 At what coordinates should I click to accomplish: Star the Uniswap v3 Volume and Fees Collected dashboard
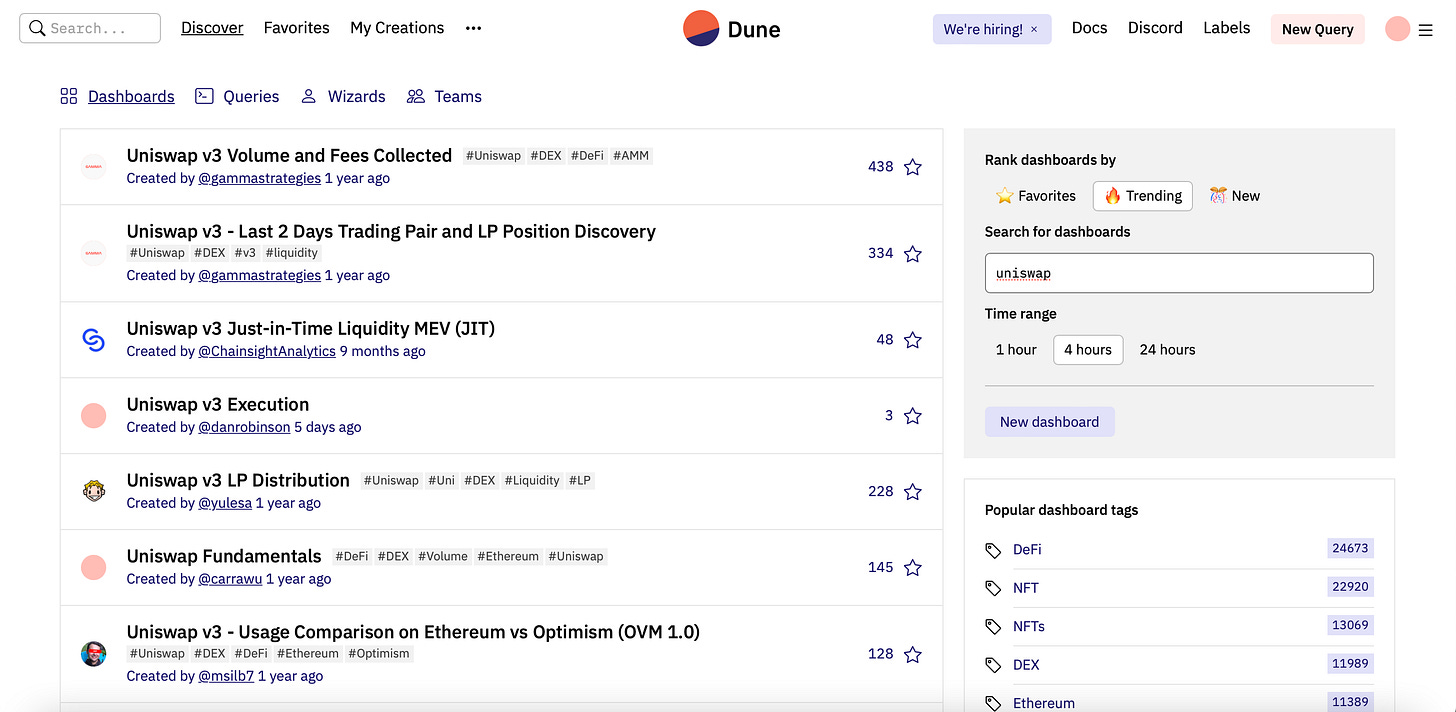pos(912,167)
